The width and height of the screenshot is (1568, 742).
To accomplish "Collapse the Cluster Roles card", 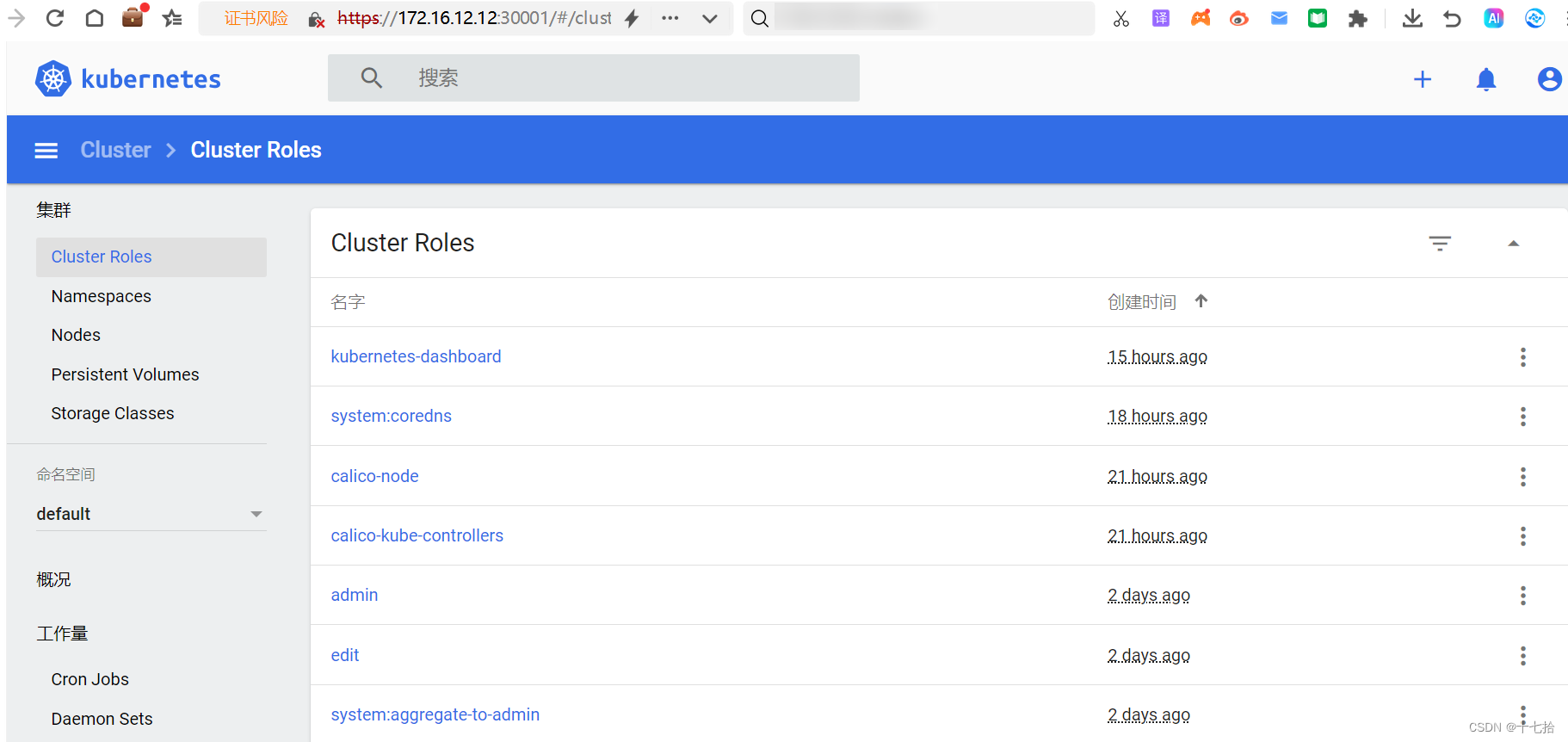I will [x=1514, y=244].
